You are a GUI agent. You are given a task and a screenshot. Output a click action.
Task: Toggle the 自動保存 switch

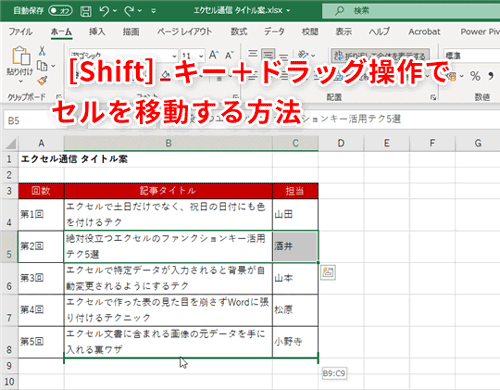pyautogui.click(x=60, y=11)
